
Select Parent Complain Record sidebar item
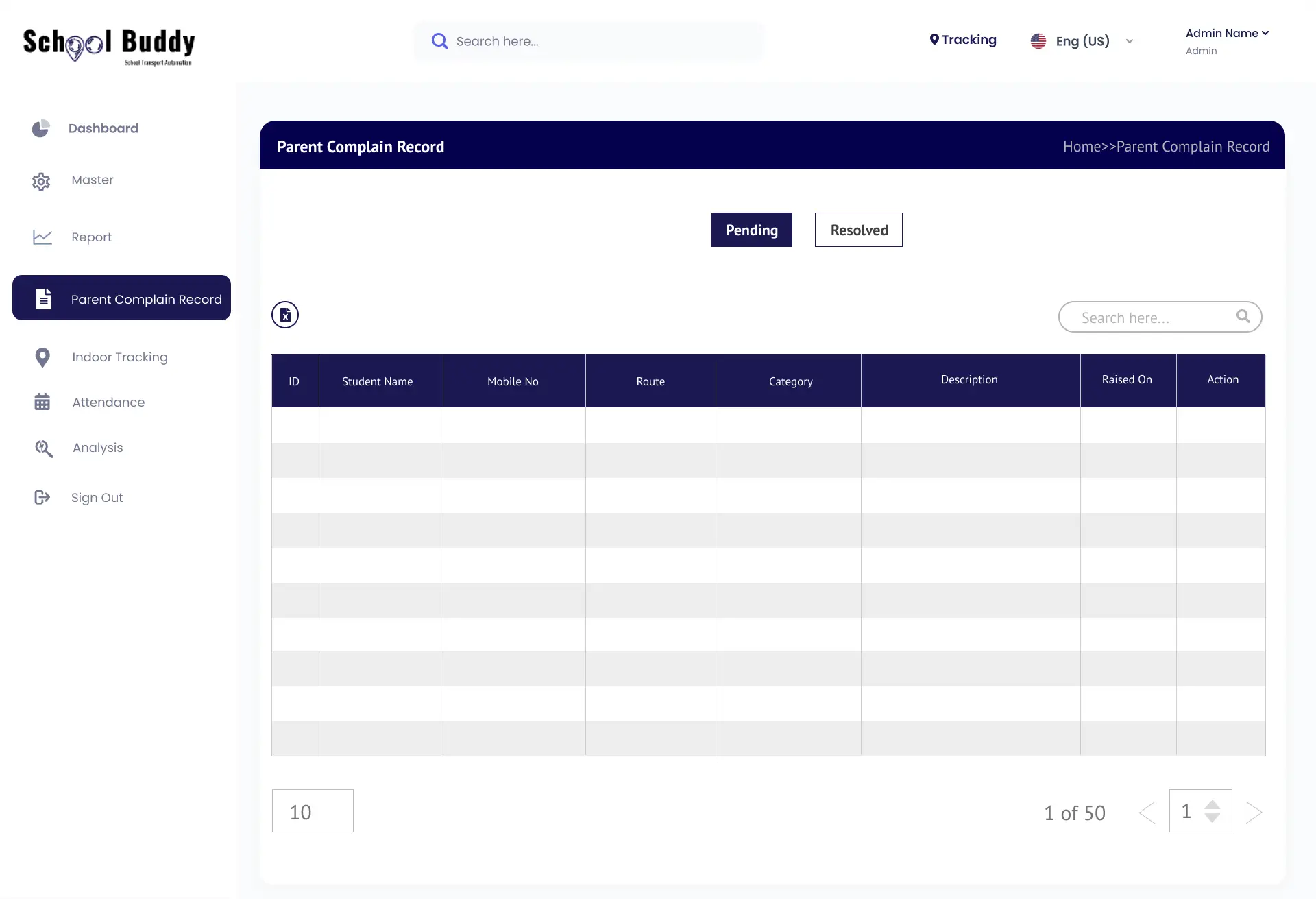point(122,298)
